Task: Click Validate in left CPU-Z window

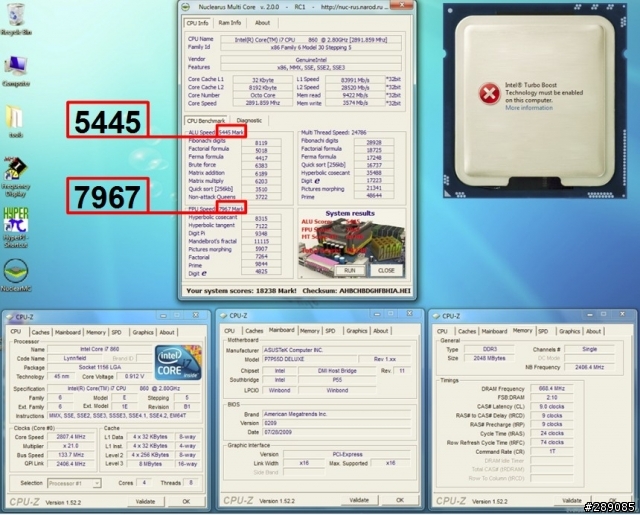Action: coord(145,502)
